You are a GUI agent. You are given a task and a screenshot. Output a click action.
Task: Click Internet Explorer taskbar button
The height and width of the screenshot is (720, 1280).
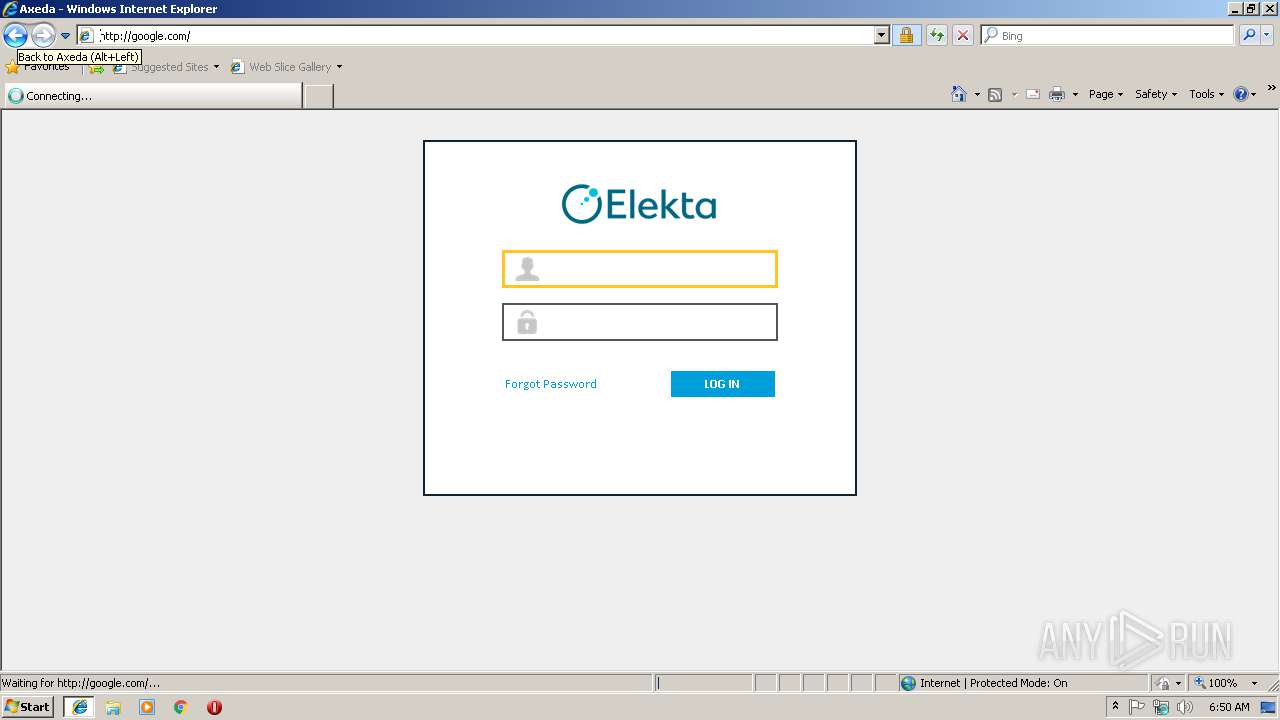pos(80,707)
